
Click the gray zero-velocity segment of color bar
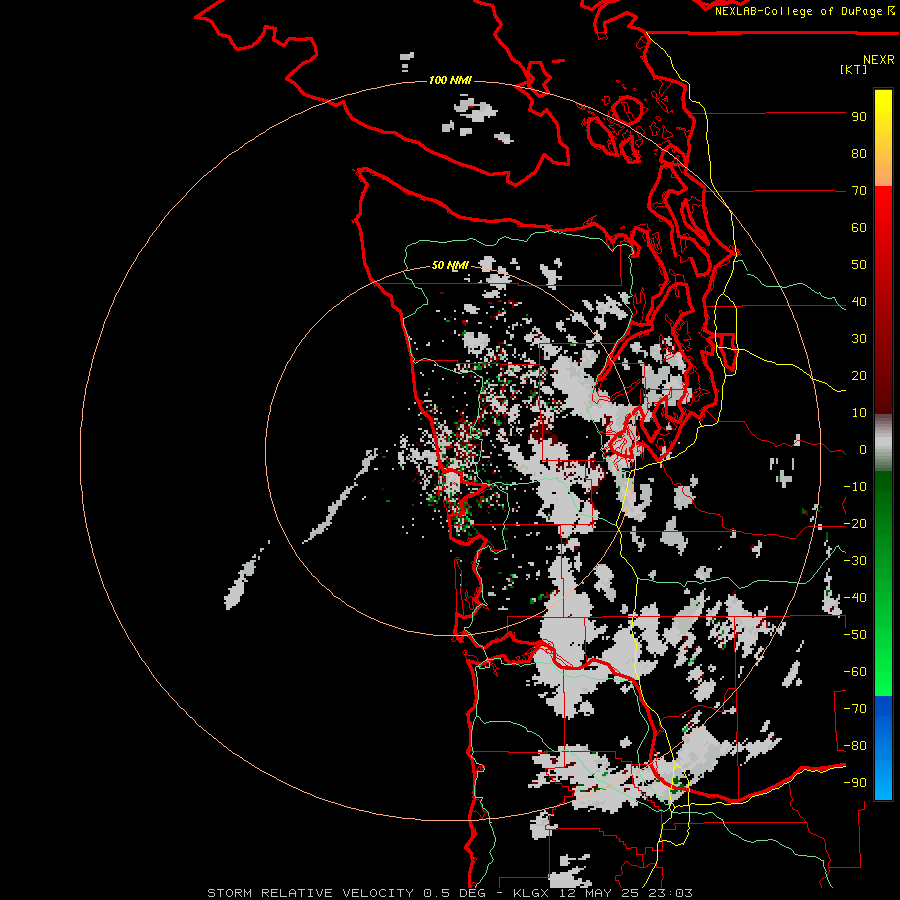tap(883, 443)
